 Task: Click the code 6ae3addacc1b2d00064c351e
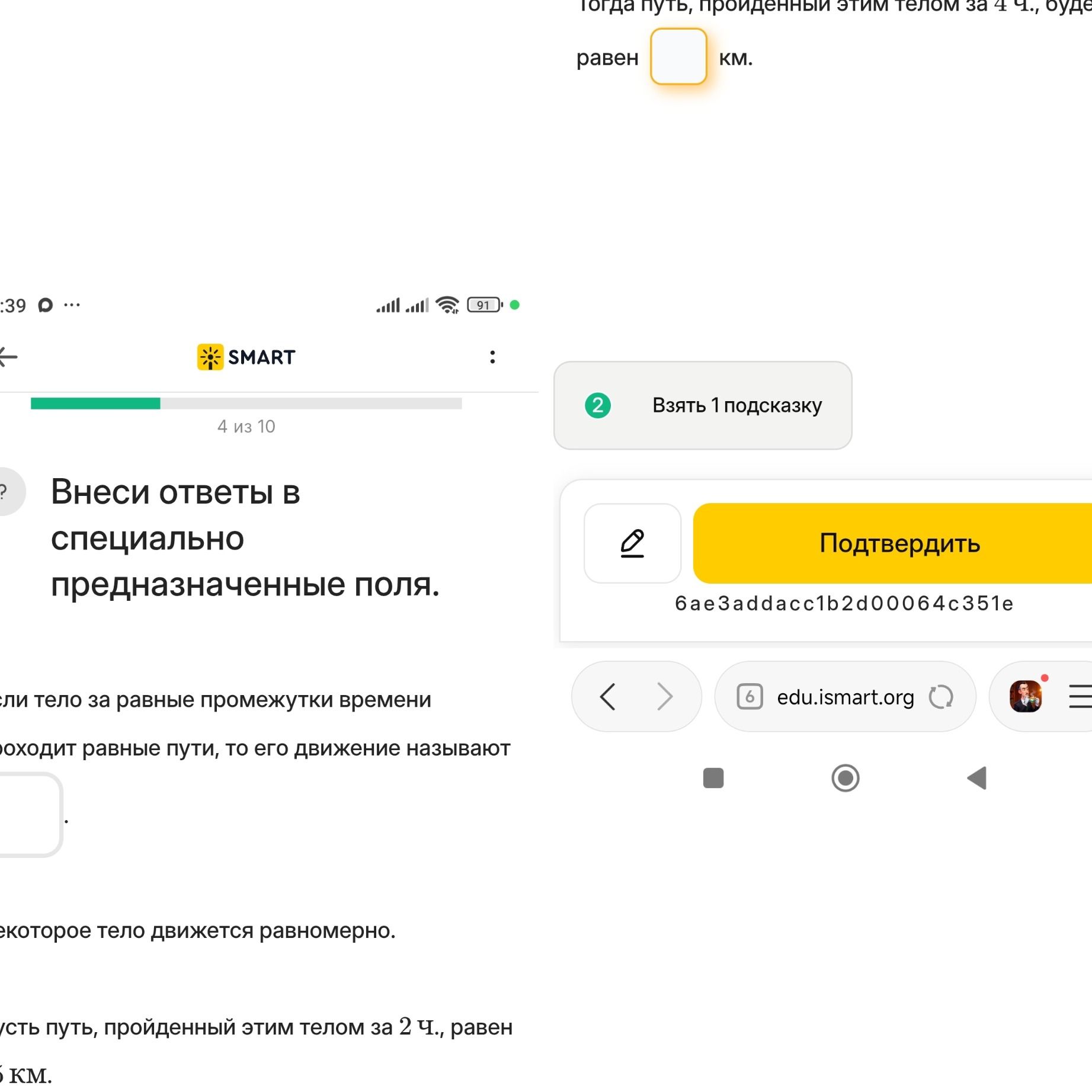tap(844, 603)
